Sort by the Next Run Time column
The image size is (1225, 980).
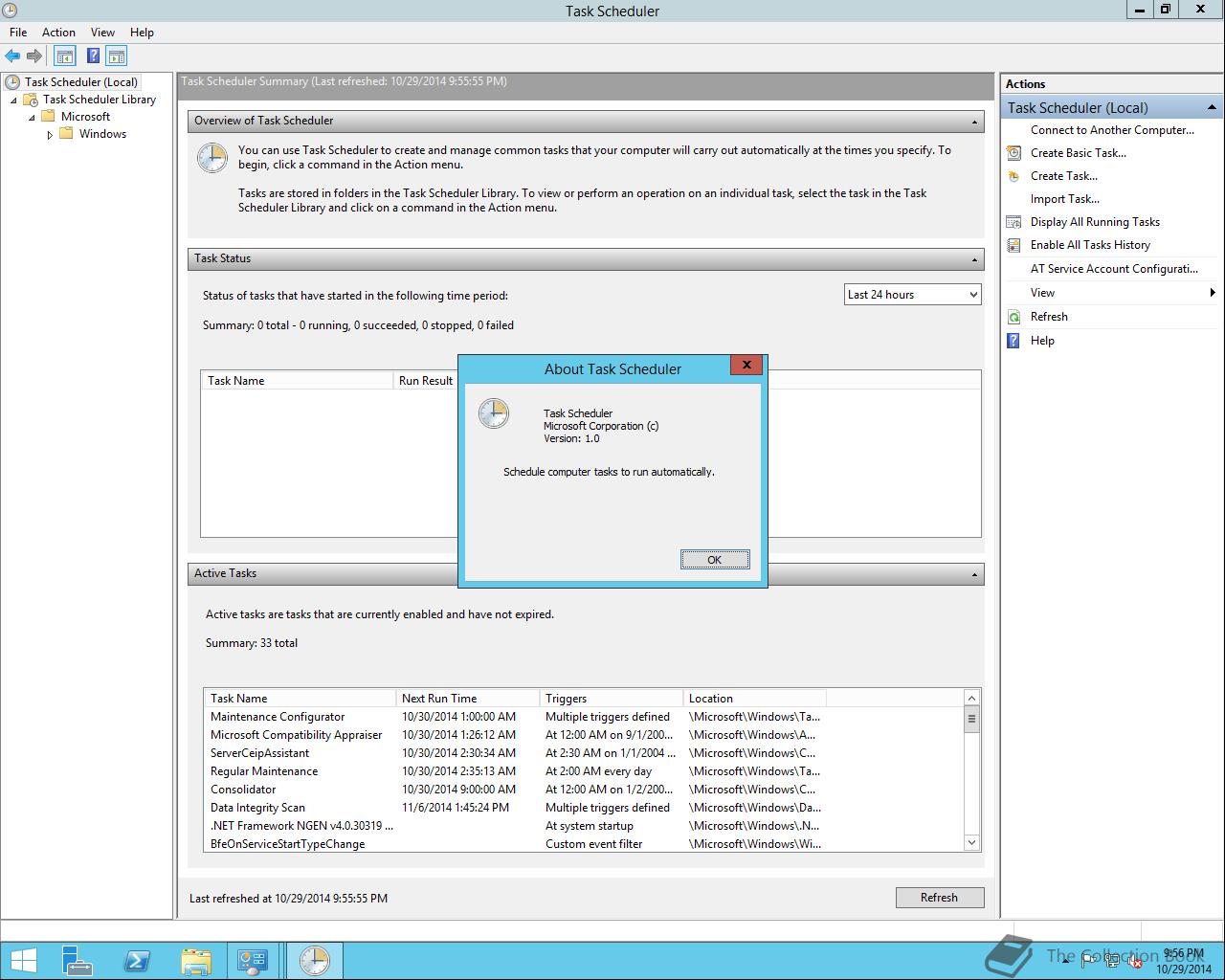pyautogui.click(x=467, y=699)
